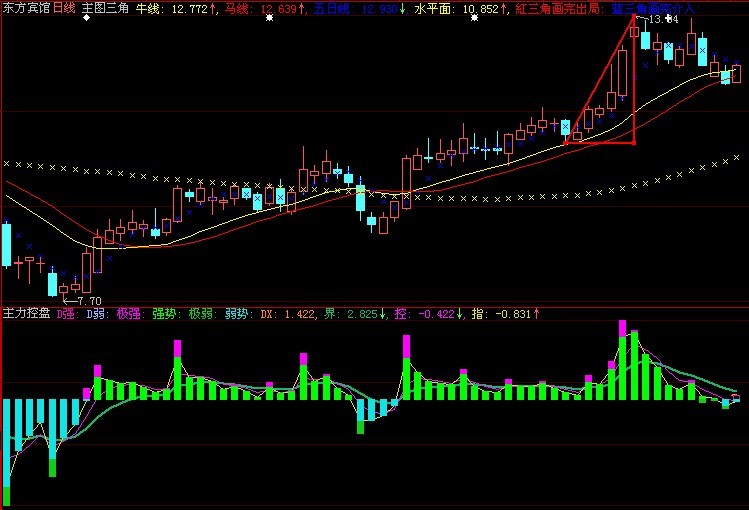Click the star marker below 马线 label
Screen dimensions: 749x510
tap(269, 18)
